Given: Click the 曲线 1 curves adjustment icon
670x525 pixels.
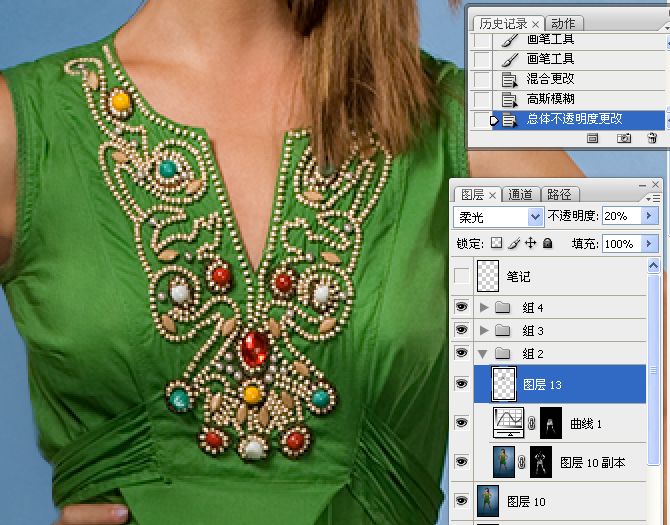Looking at the screenshot, I should 508,423.
